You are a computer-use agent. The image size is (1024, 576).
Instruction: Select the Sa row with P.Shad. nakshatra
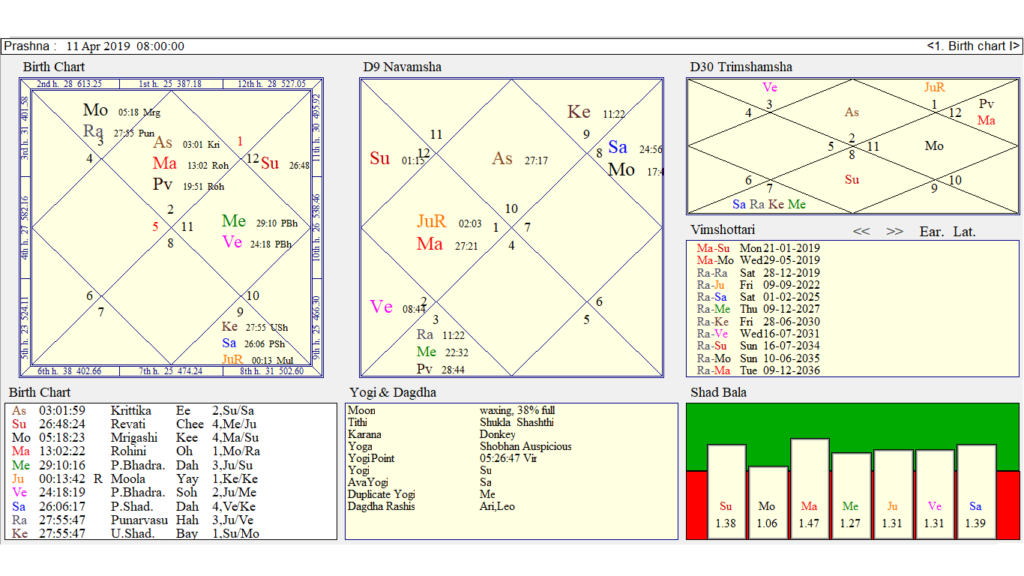click(x=133, y=506)
